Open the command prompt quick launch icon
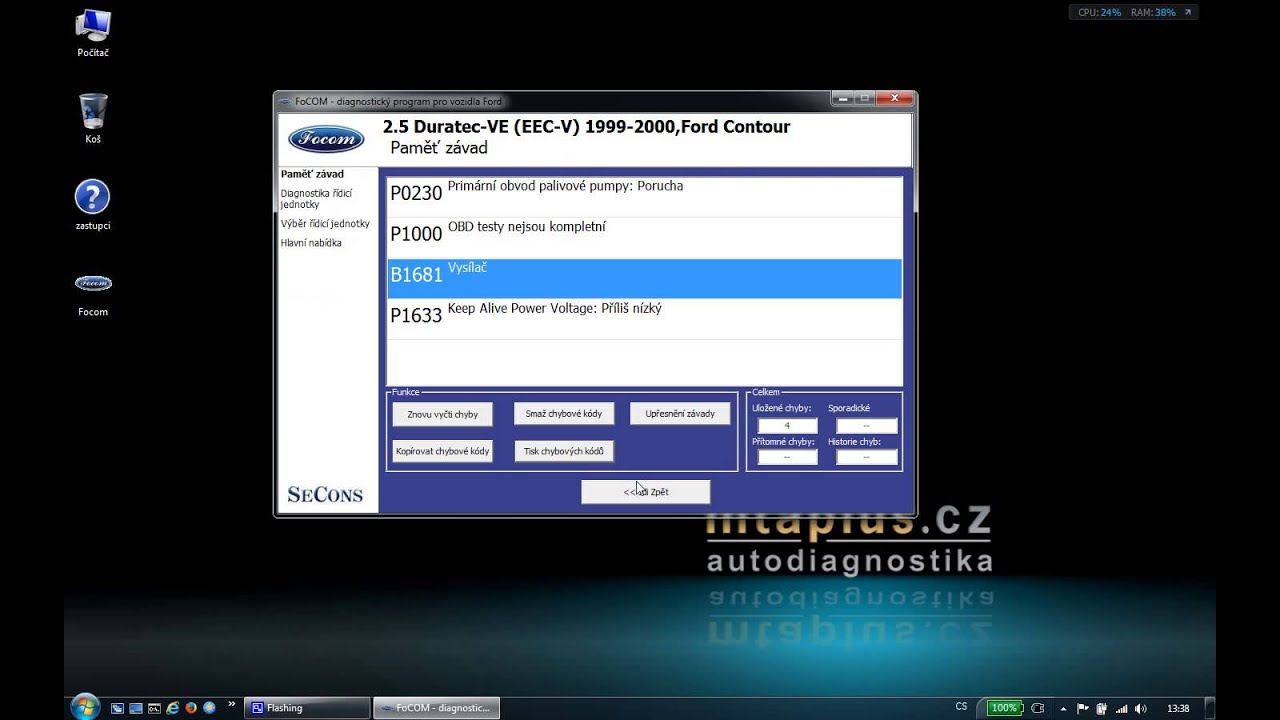The height and width of the screenshot is (720, 1280). point(154,708)
